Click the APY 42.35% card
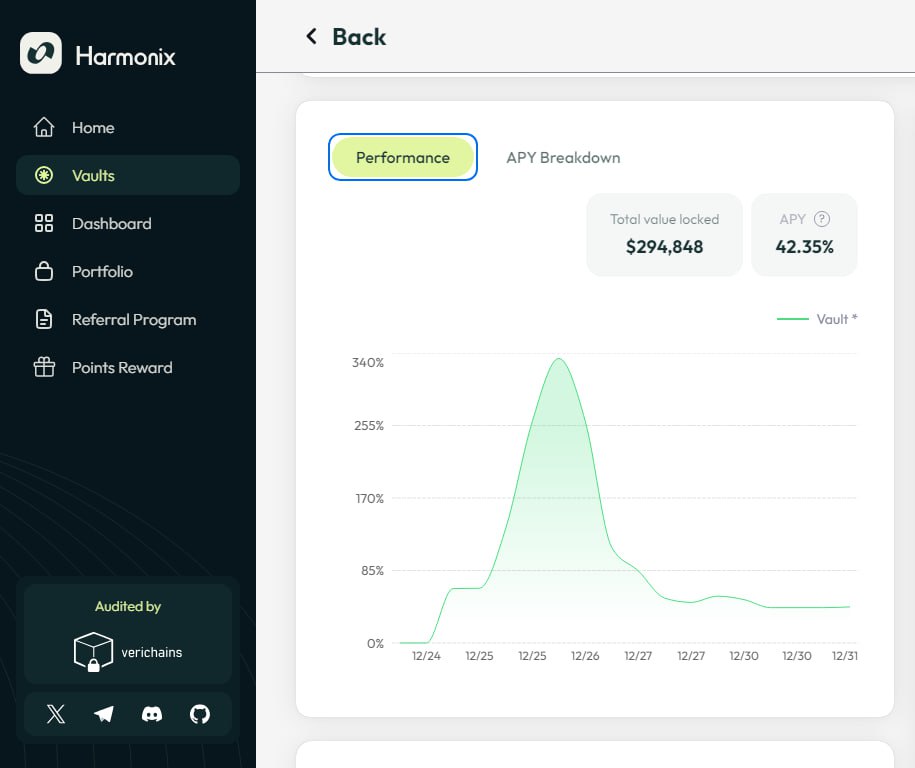 click(804, 235)
